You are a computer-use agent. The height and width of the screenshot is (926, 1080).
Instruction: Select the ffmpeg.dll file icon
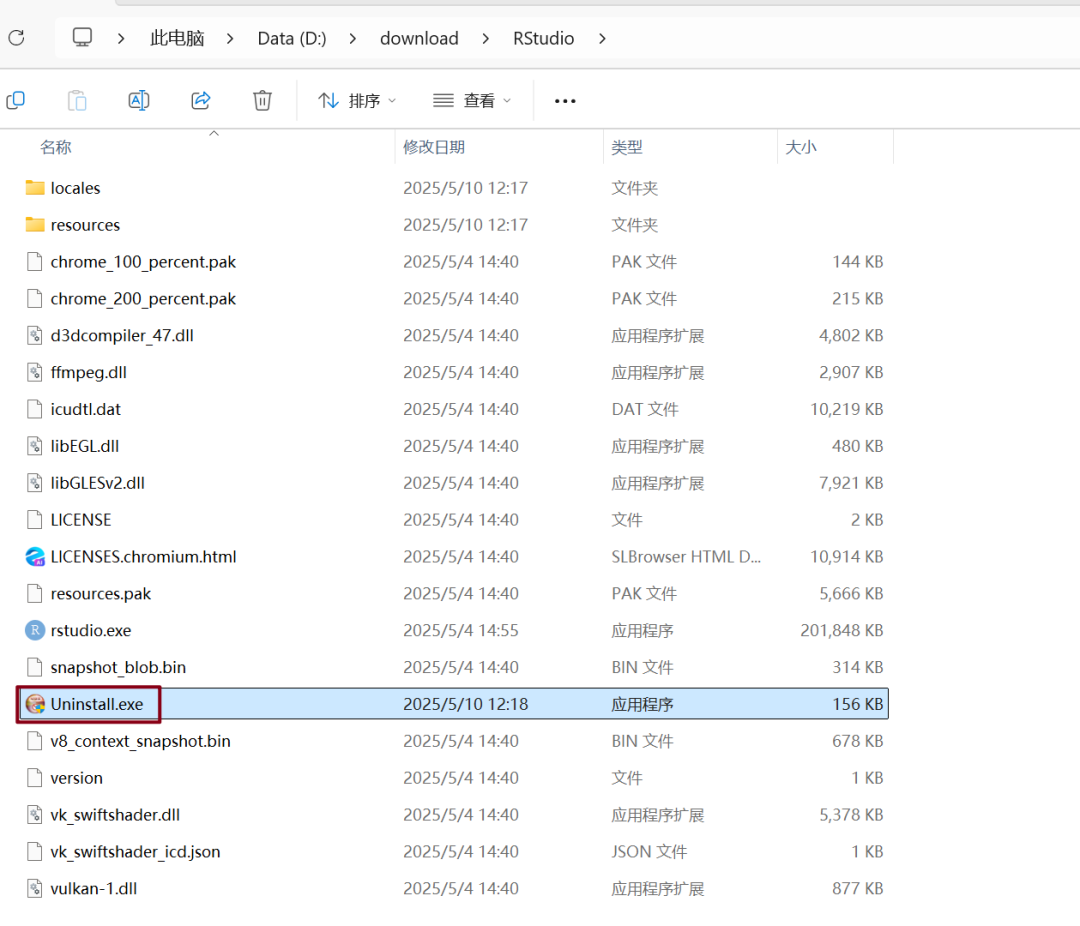tap(34, 372)
